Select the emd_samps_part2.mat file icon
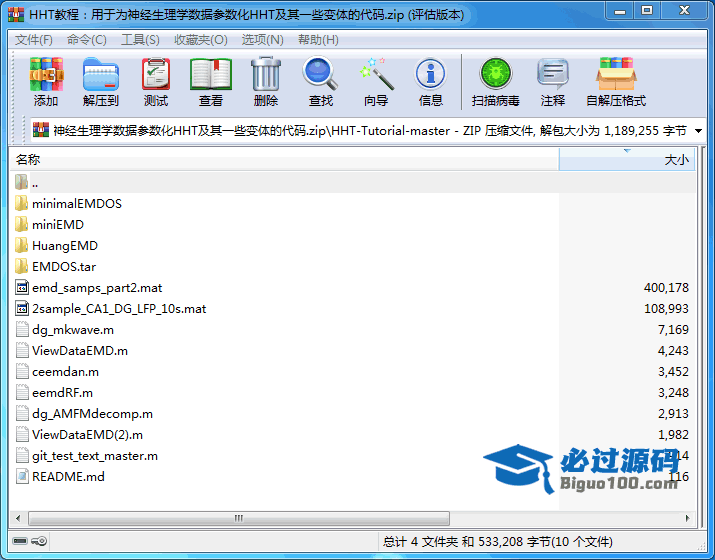715x560 pixels. (x=22, y=287)
